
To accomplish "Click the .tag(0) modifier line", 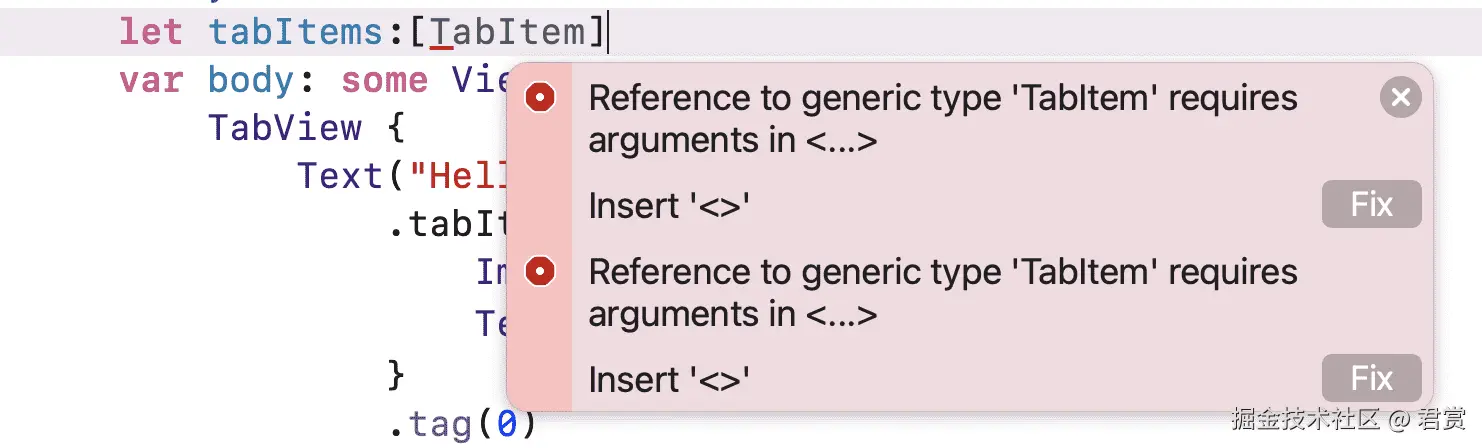I will point(463,425).
